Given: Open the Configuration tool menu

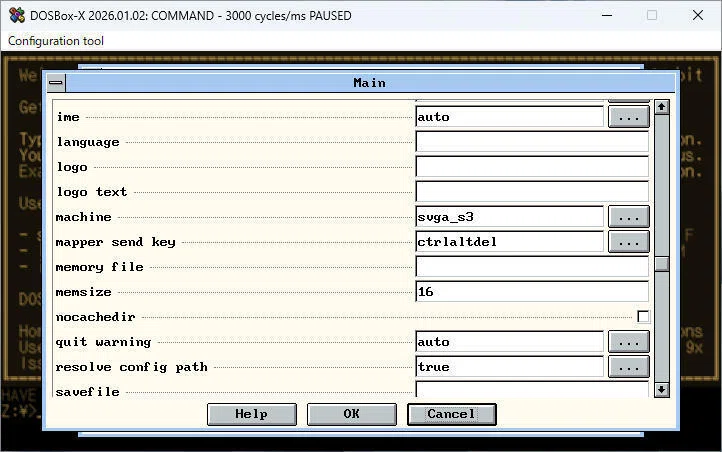Looking at the screenshot, I should (x=56, y=41).
